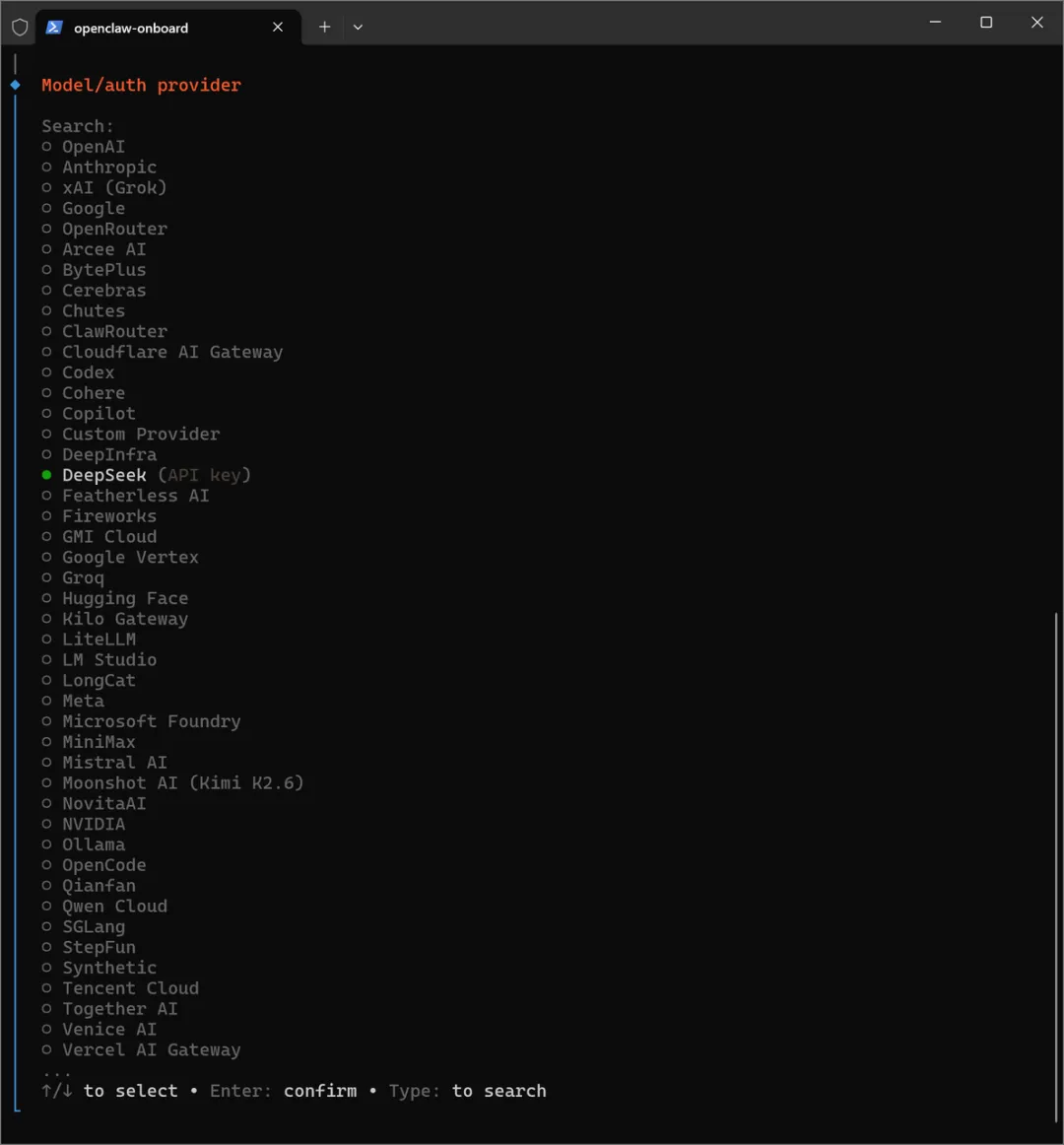Maximize the terminal window
This screenshot has height=1145, width=1064.
(986, 22)
